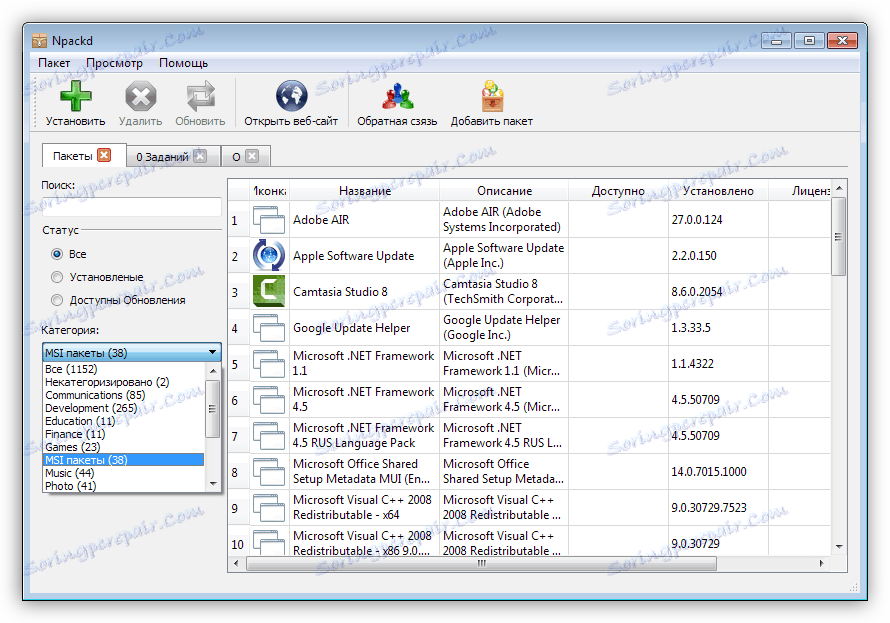This screenshot has height=623, width=890.
Task: Sort by Описание column header
Action: click(x=504, y=191)
